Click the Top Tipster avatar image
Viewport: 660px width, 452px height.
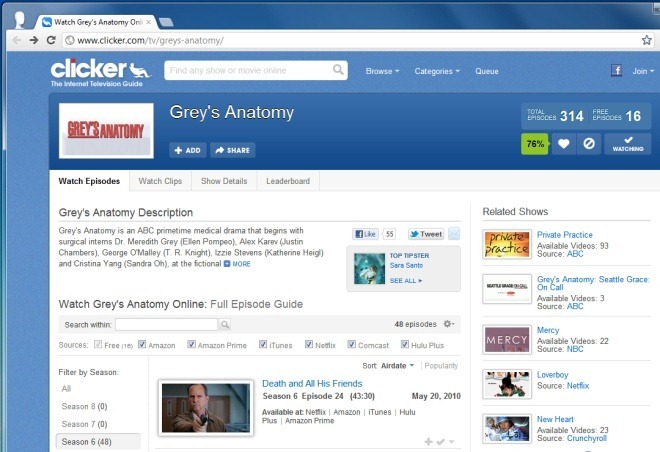[x=369, y=269]
